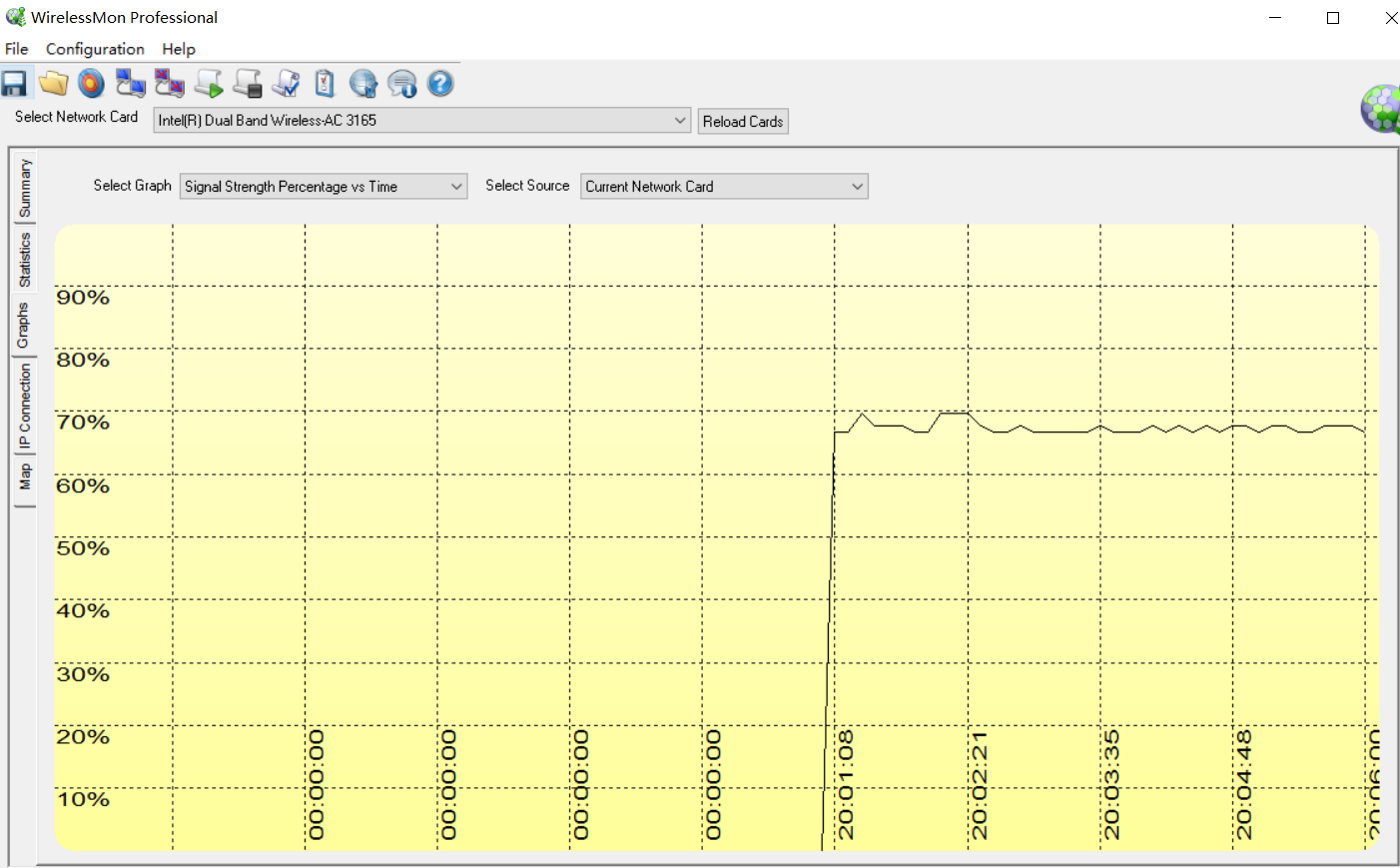Click the 50% axis label
This screenshot has height=868, width=1400.
pos(83,548)
